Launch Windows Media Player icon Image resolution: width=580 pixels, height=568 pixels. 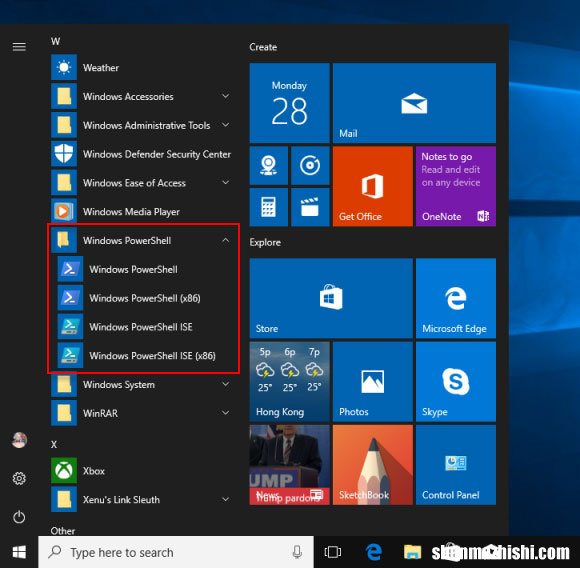(64, 212)
